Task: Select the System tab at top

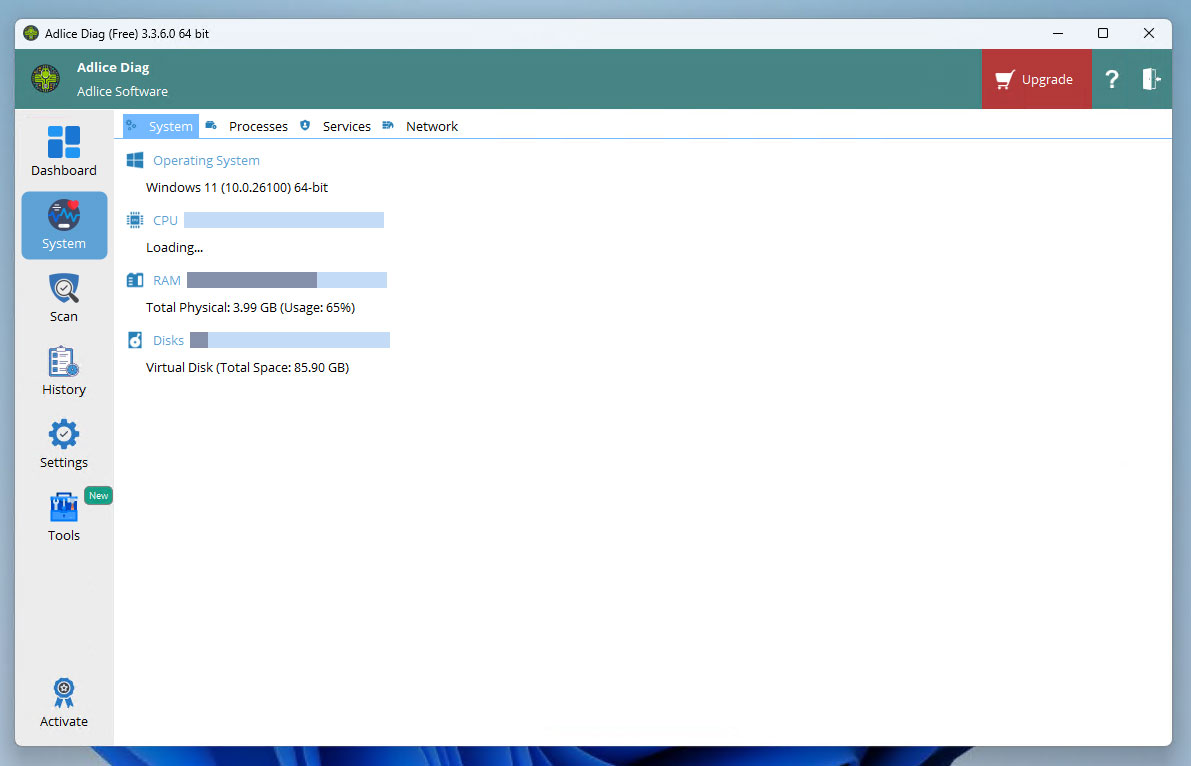Action: click(170, 127)
